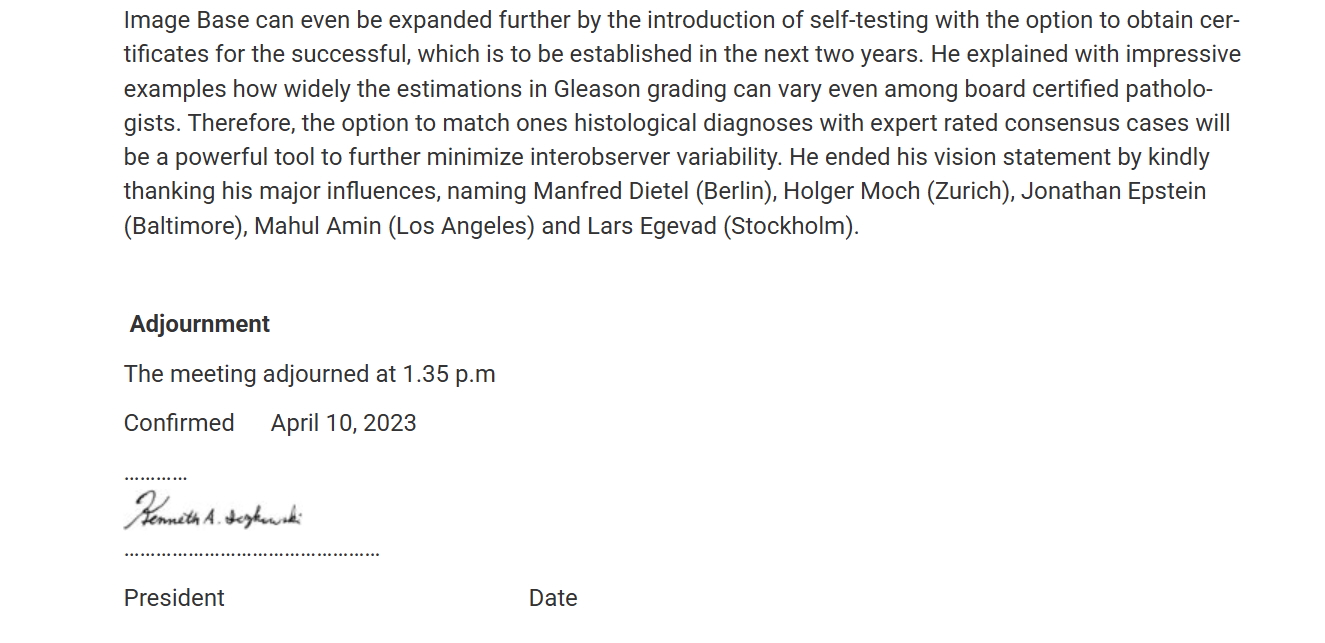This screenshot has height=643, width=1325.
Task: Click the words Image Base at paragraph start
Action: click(186, 20)
